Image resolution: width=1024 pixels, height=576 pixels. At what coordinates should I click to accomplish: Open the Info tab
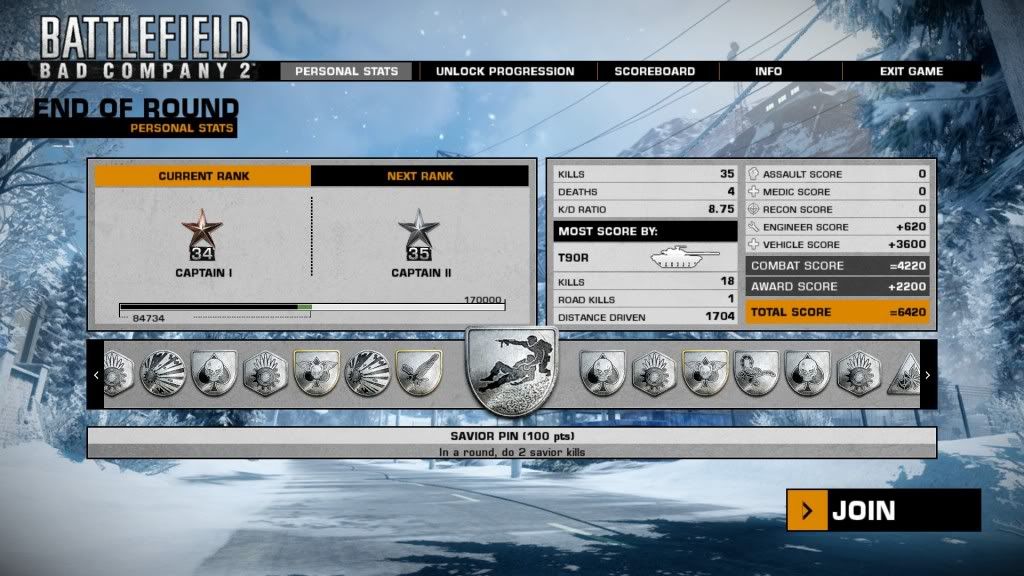(768, 72)
